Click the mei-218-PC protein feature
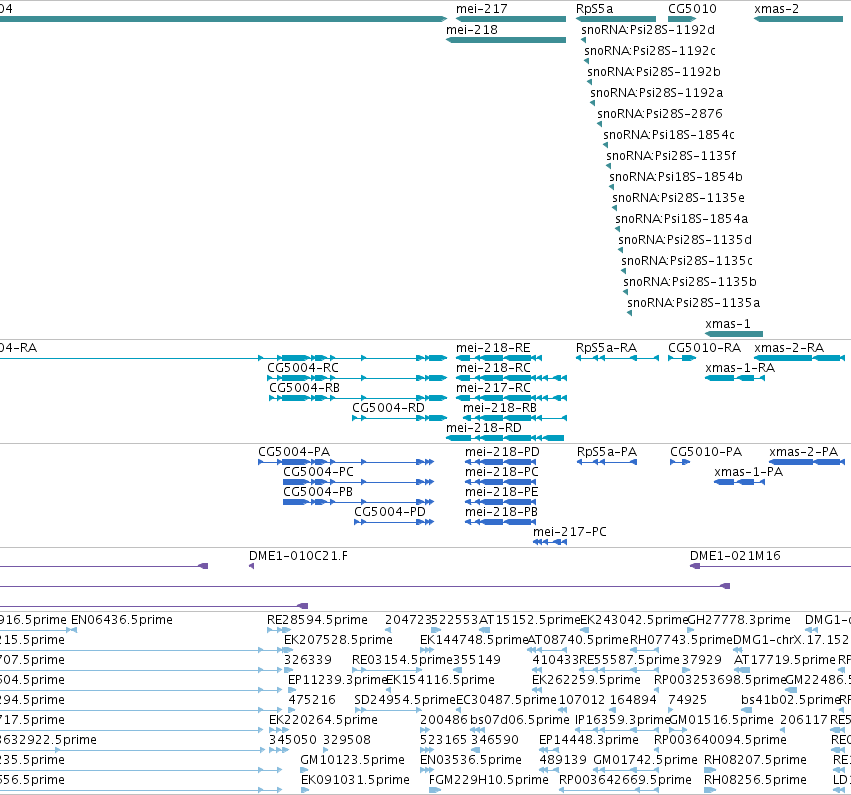Viewport: 851px width, 795px height. pyautogui.click(x=501, y=482)
